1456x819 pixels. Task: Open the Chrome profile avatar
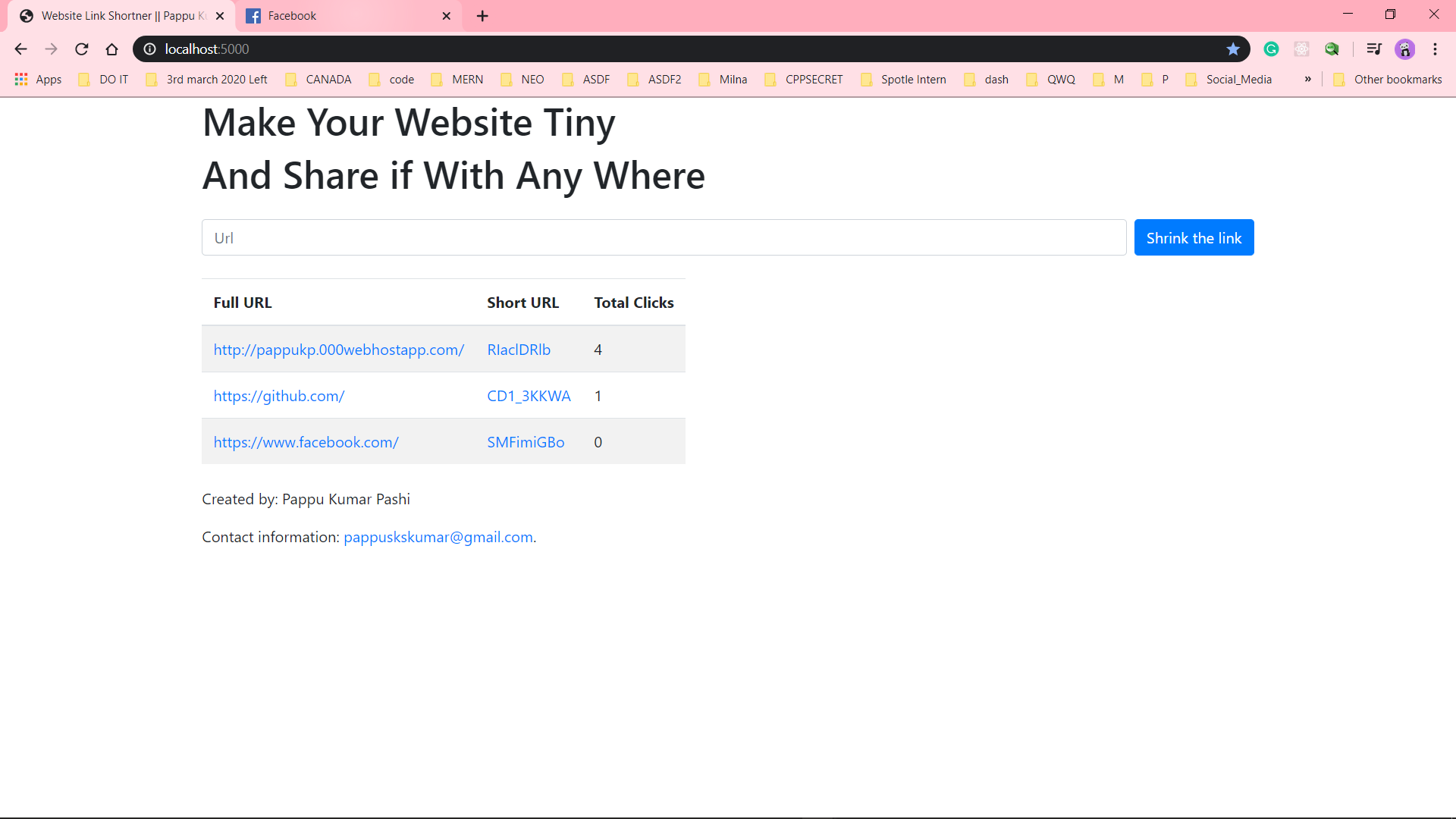(x=1404, y=49)
